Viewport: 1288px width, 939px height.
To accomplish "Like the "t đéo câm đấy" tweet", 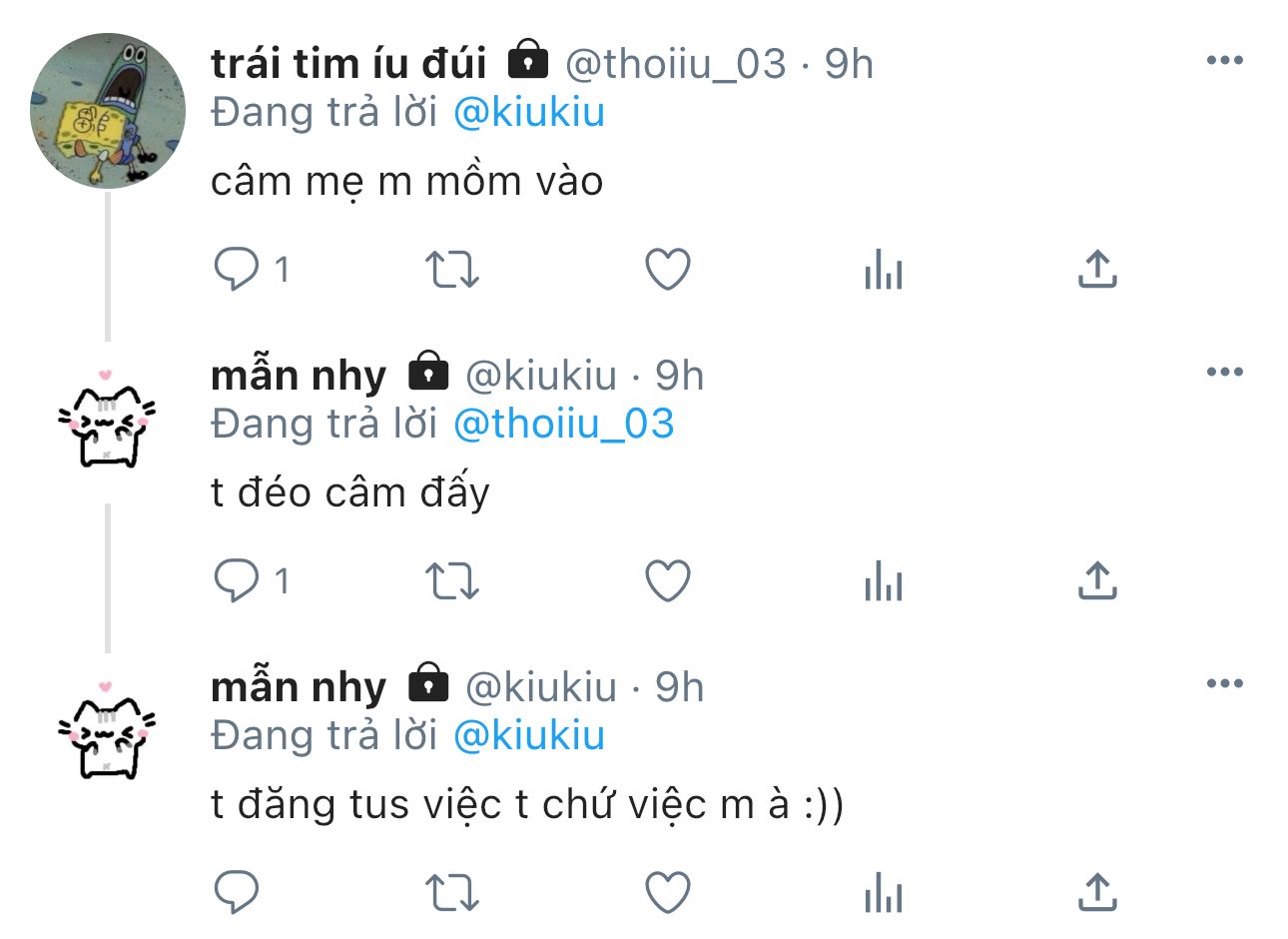I will click(668, 580).
